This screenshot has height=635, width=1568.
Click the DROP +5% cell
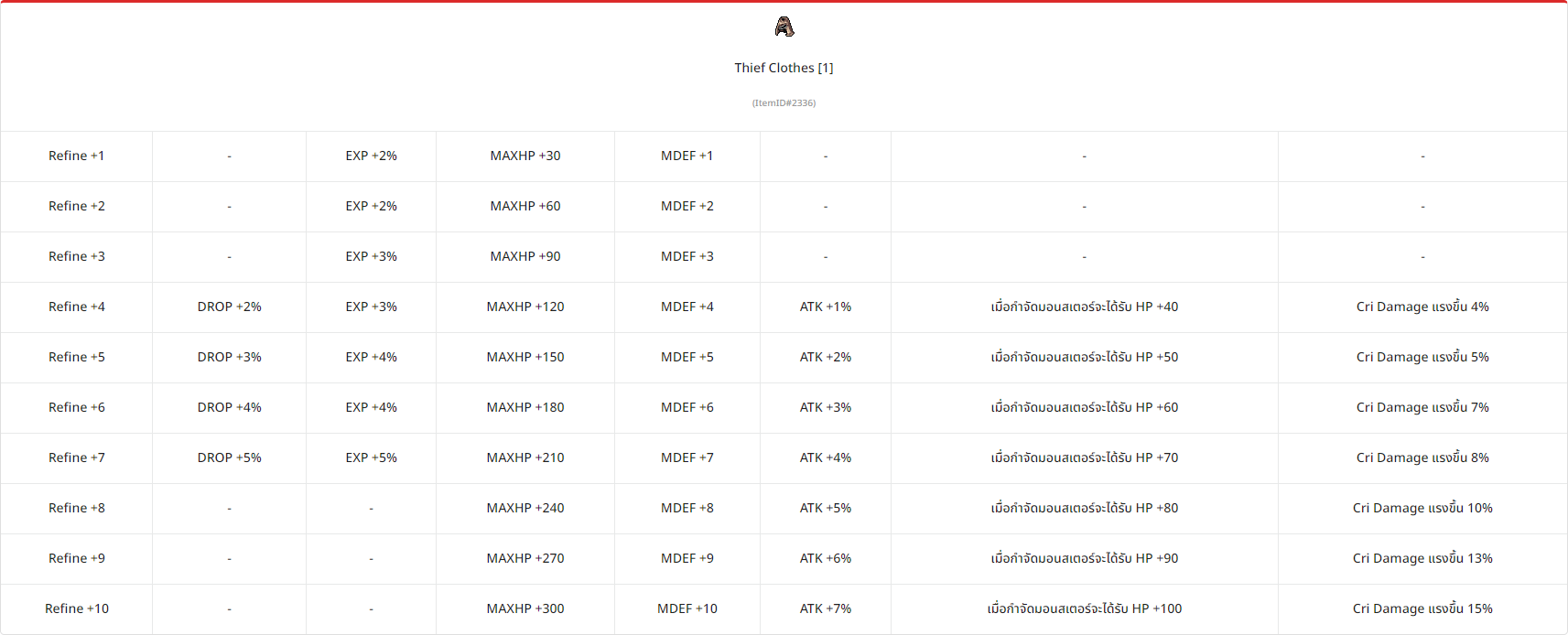230,458
